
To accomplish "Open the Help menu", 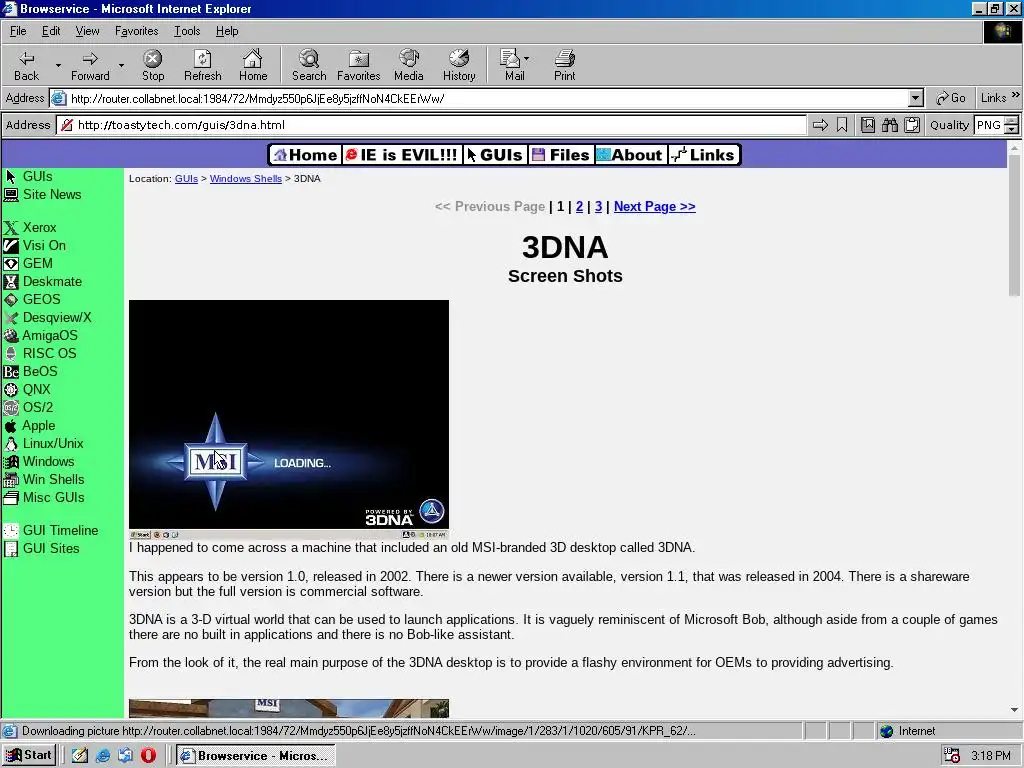I will point(227,31).
